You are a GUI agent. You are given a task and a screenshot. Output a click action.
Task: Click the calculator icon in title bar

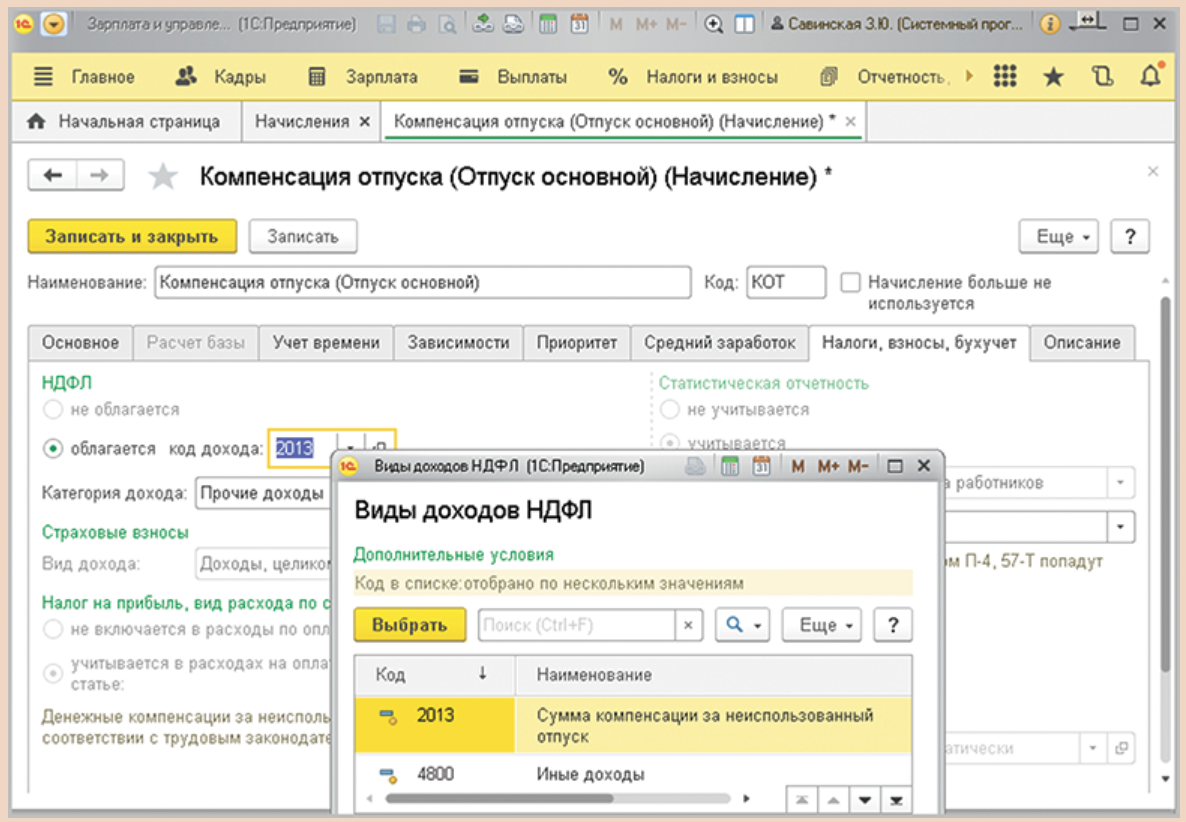point(548,24)
